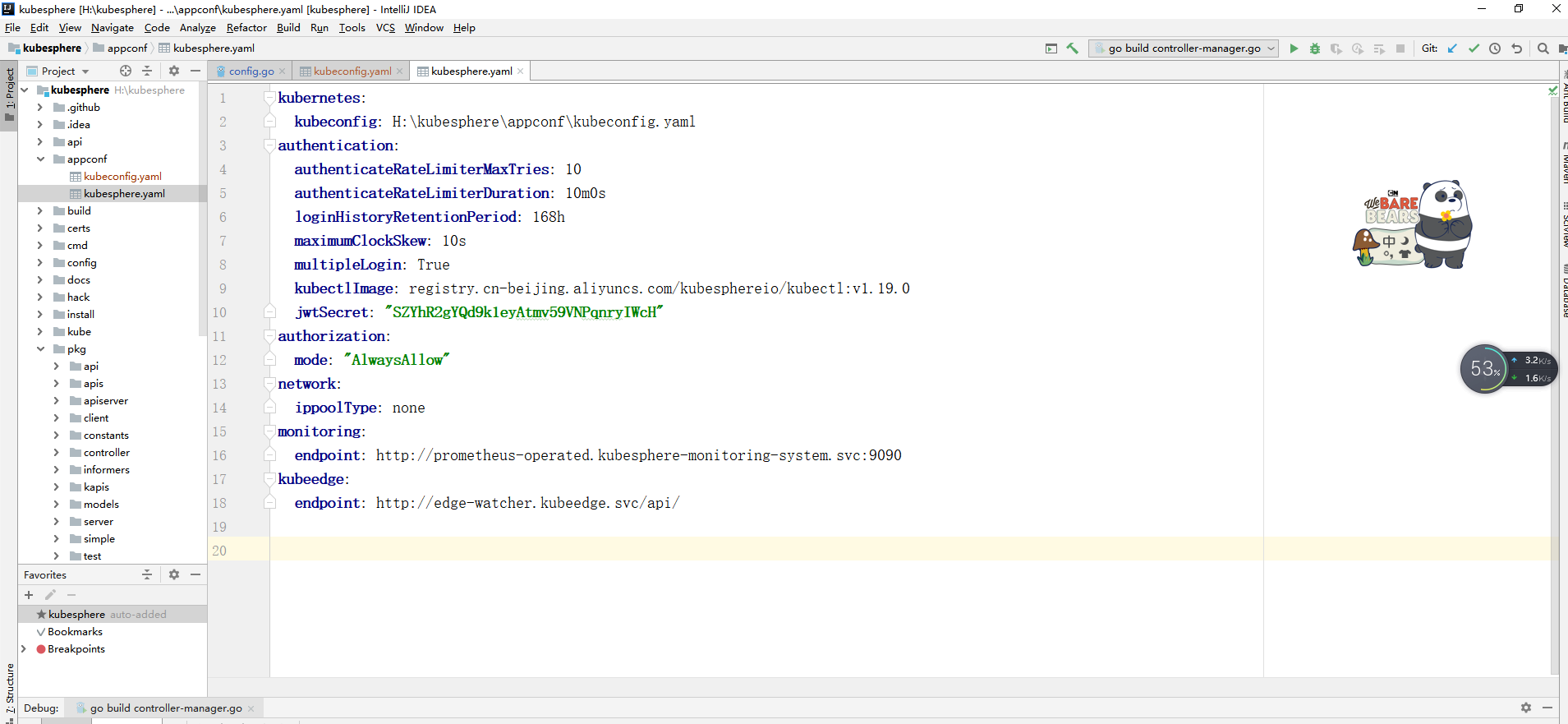
Task: Start debugging with the green bug icon
Action: pos(1315,48)
